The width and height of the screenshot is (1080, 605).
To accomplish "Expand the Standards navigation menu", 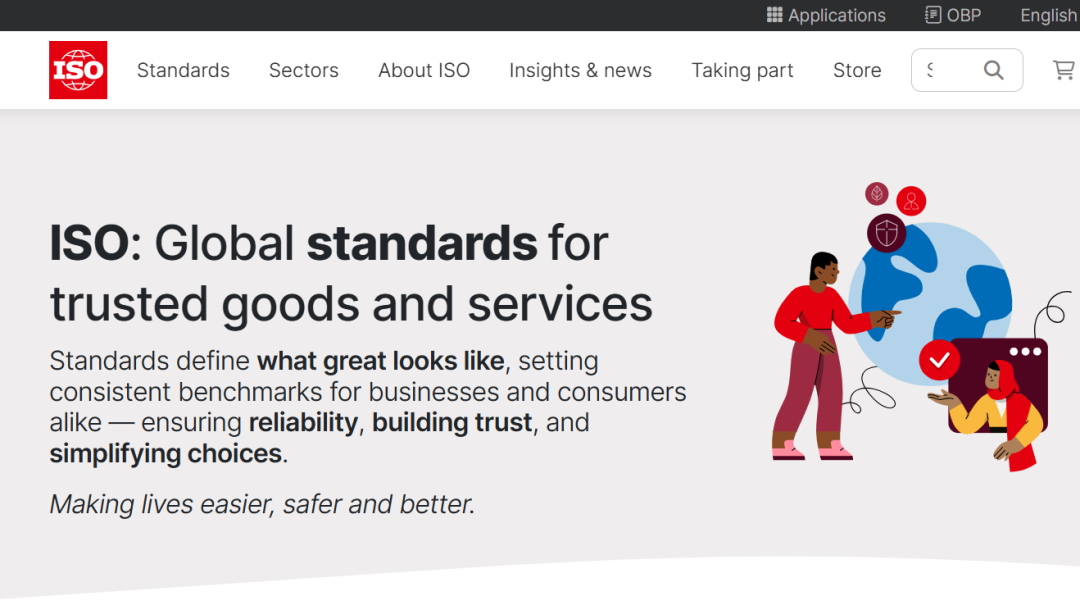I will [183, 70].
